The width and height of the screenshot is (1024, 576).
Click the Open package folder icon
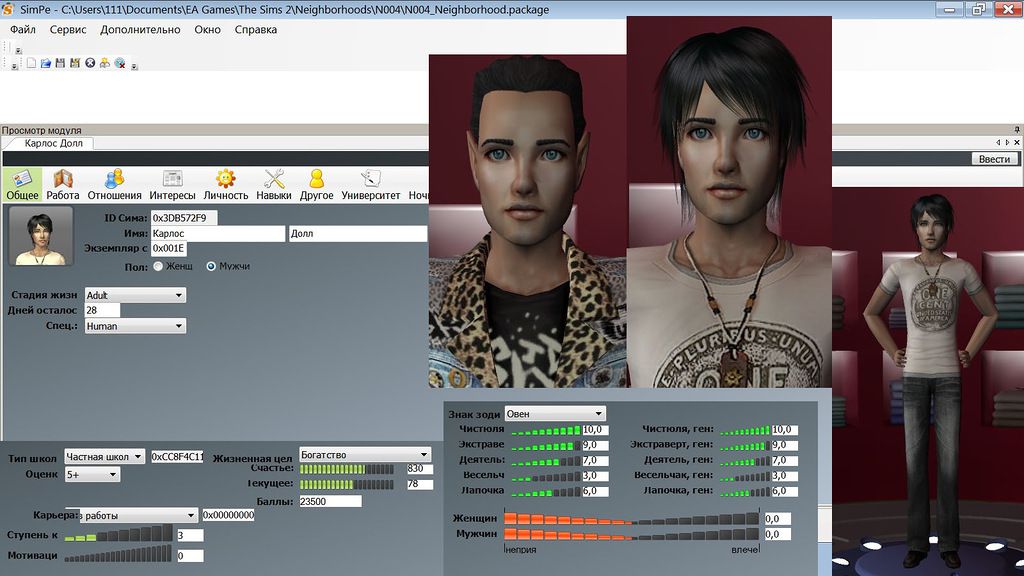point(46,63)
